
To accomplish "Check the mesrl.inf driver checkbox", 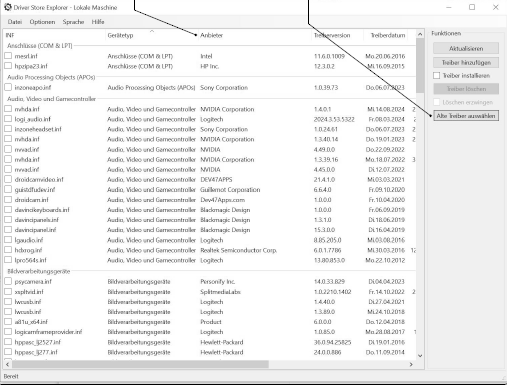I will tap(8, 56).
